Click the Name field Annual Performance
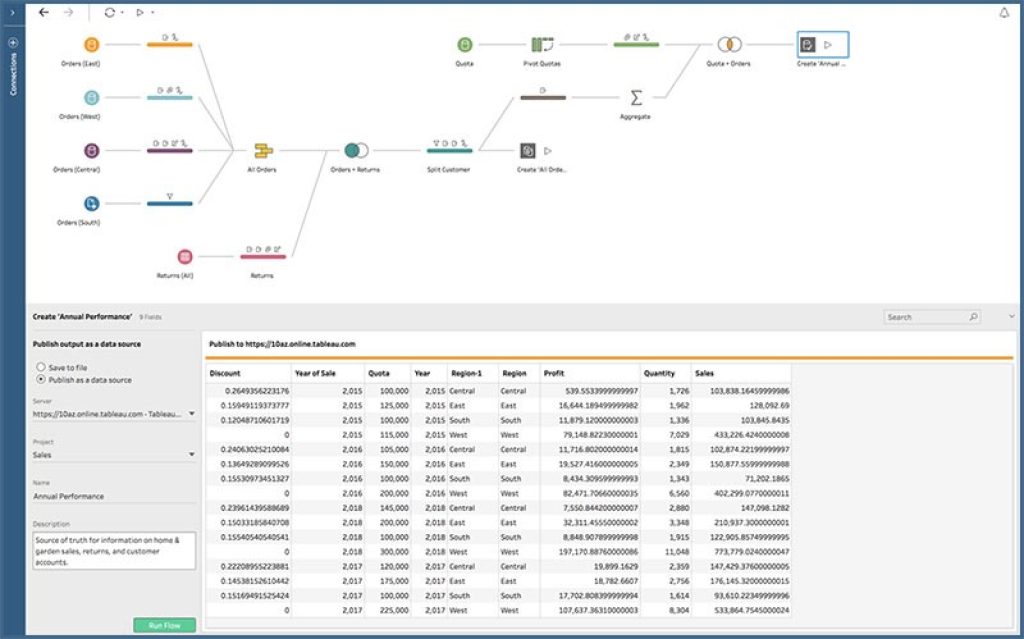1024x639 pixels. tap(114, 496)
